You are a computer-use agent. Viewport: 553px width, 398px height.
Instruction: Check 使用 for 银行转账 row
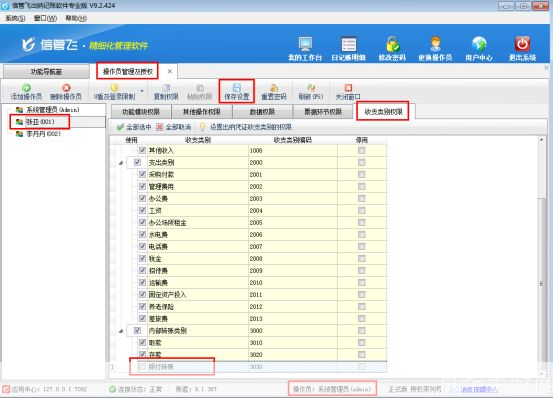click(x=142, y=367)
